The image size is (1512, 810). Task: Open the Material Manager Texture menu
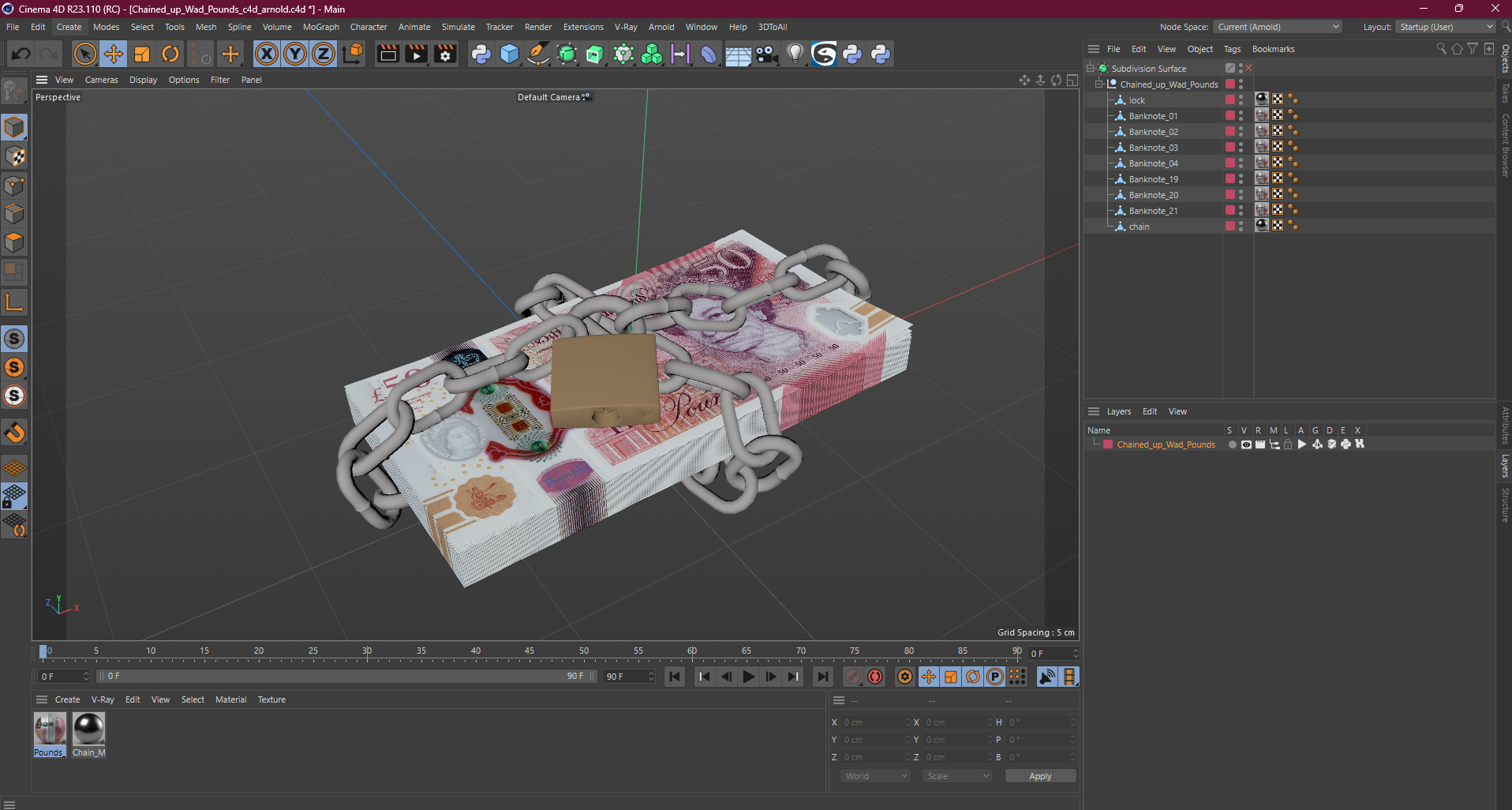coord(271,699)
